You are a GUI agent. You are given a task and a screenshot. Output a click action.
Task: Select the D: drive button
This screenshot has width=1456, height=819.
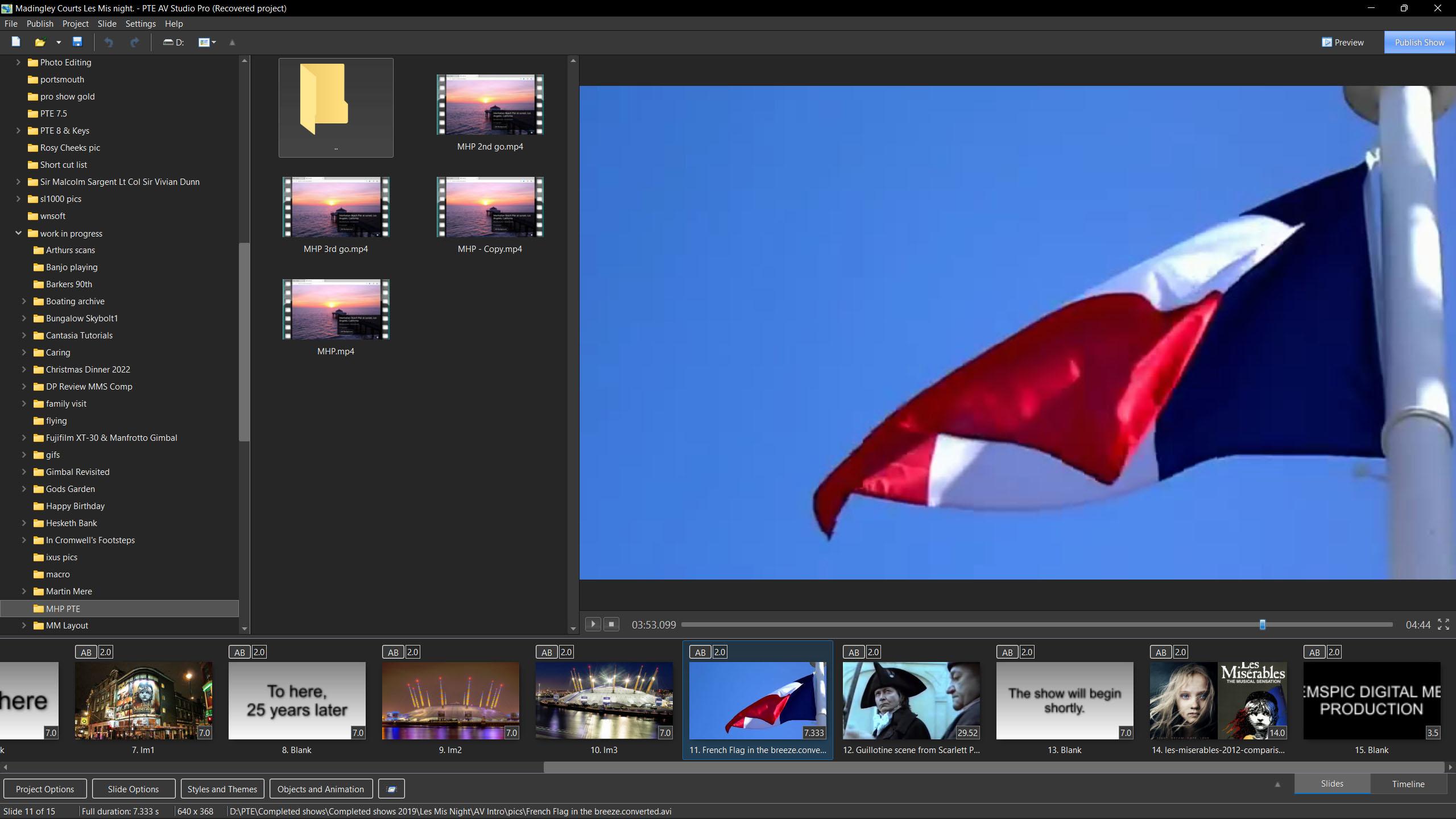click(173, 42)
